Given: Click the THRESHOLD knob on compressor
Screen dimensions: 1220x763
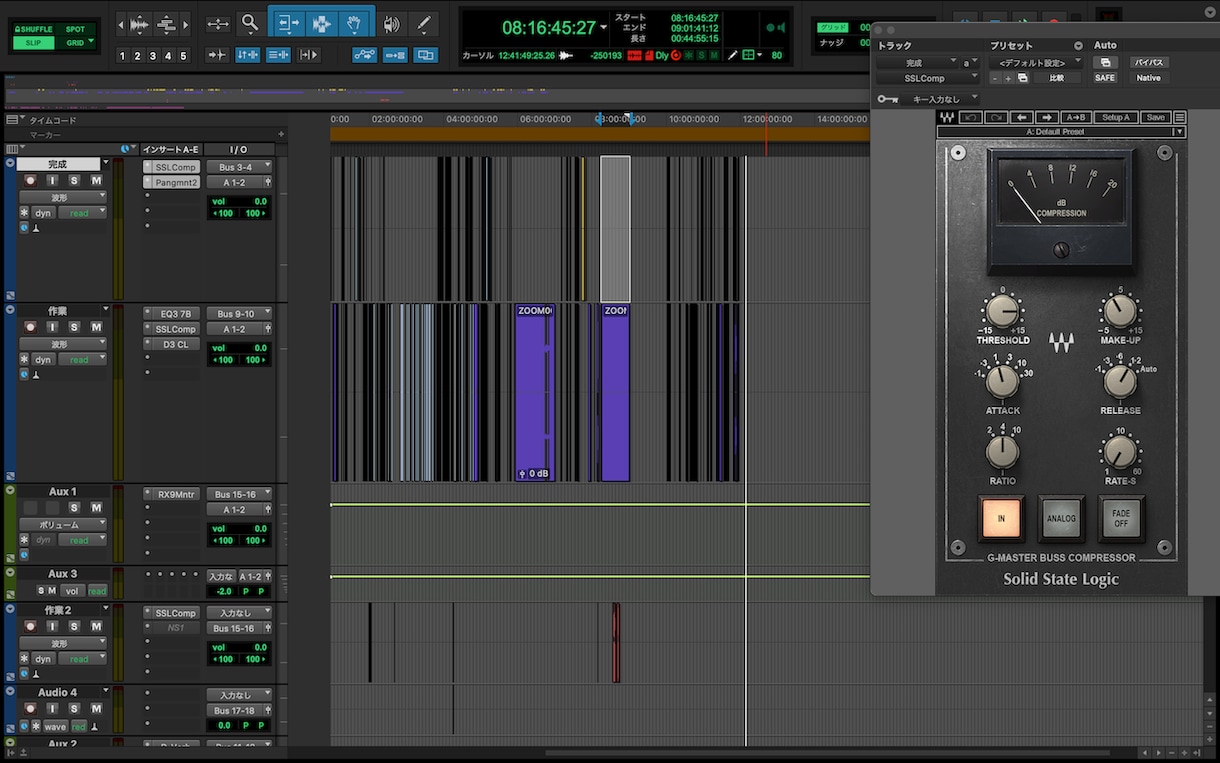Looking at the screenshot, I should click(x=1002, y=311).
